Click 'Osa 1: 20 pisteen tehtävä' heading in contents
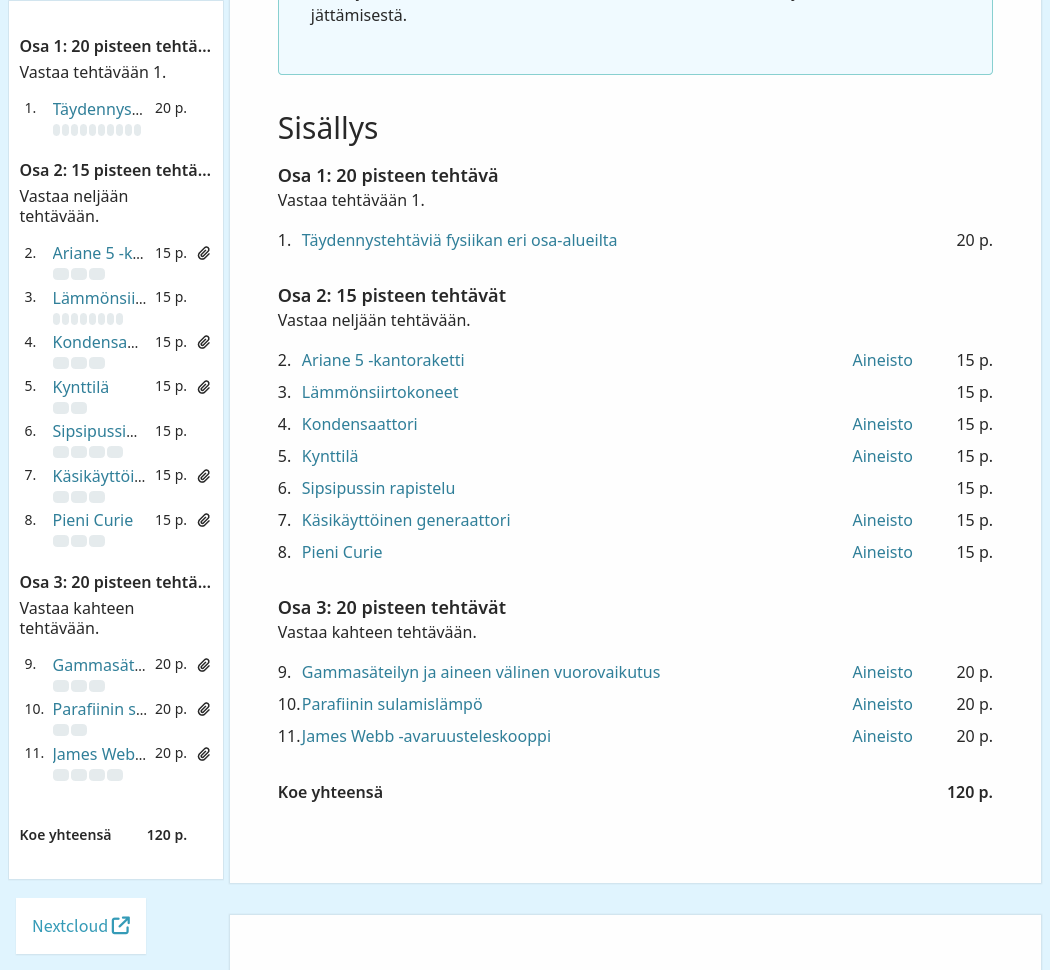Image resolution: width=1050 pixels, height=970 pixels. click(388, 175)
